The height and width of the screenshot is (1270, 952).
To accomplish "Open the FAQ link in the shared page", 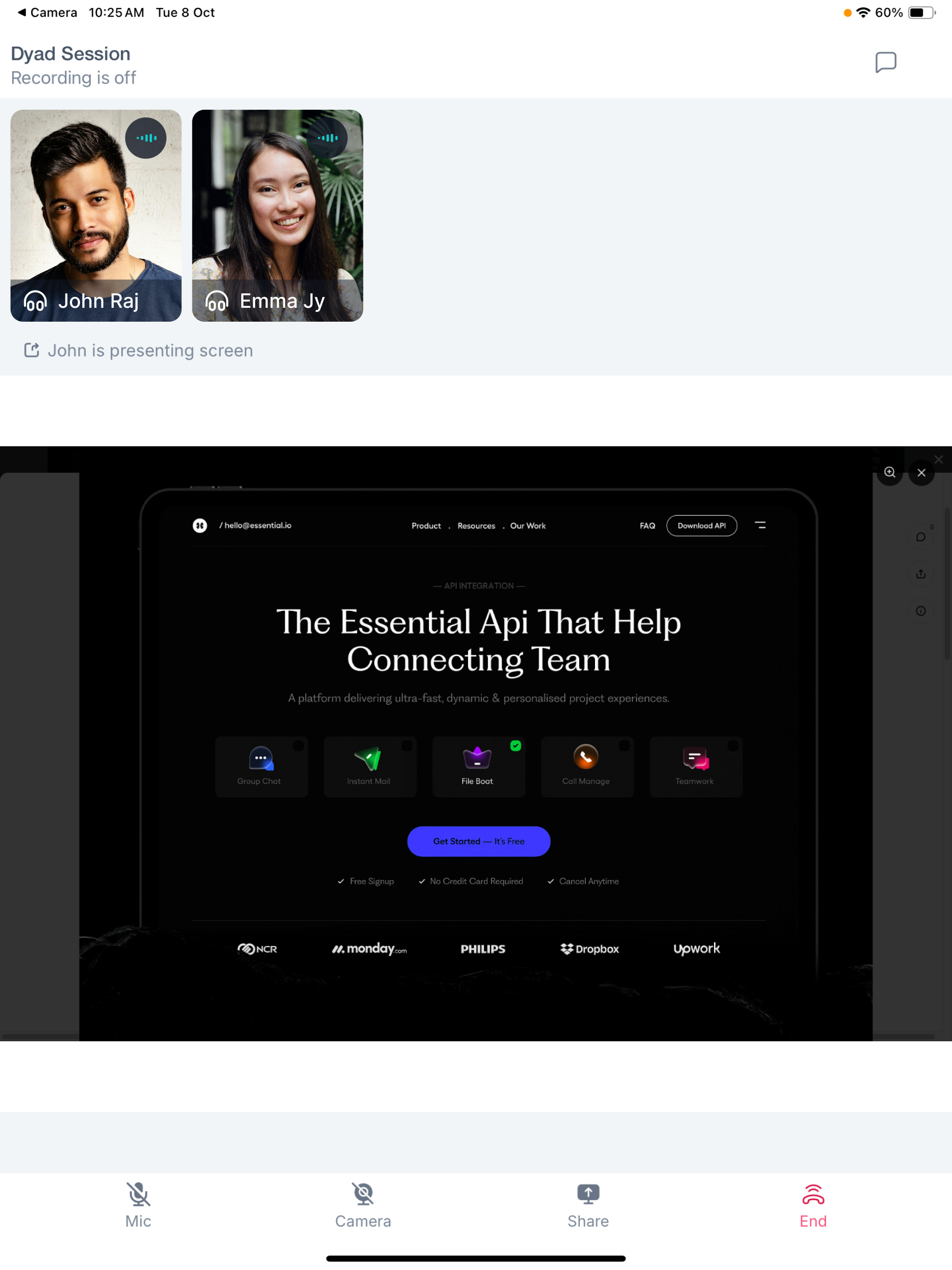I will click(647, 526).
